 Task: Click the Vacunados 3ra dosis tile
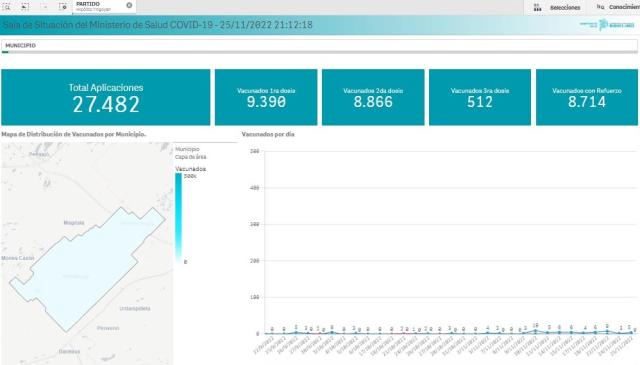[x=480, y=97]
